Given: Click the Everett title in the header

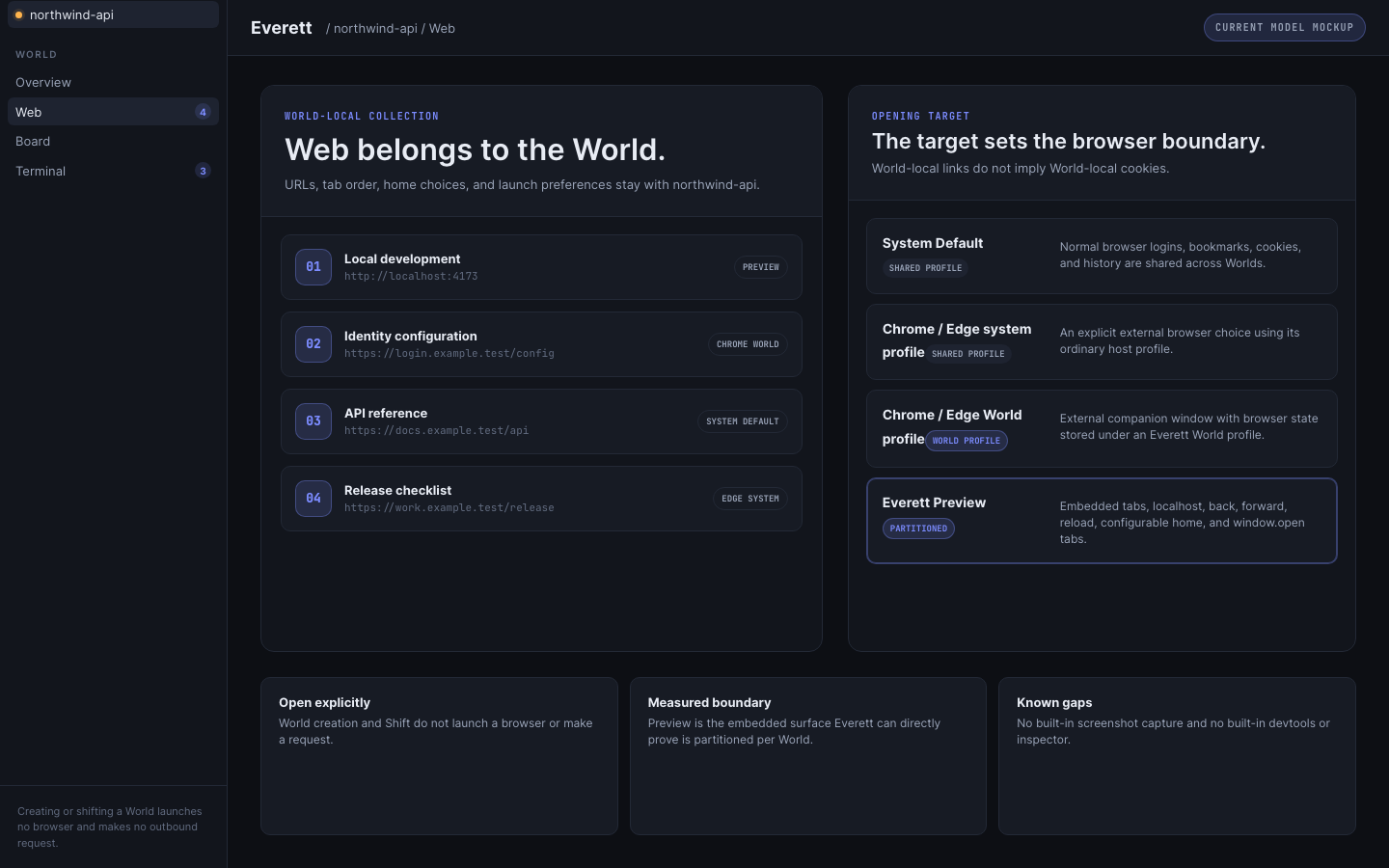Looking at the screenshot, I should pos(282,28).
